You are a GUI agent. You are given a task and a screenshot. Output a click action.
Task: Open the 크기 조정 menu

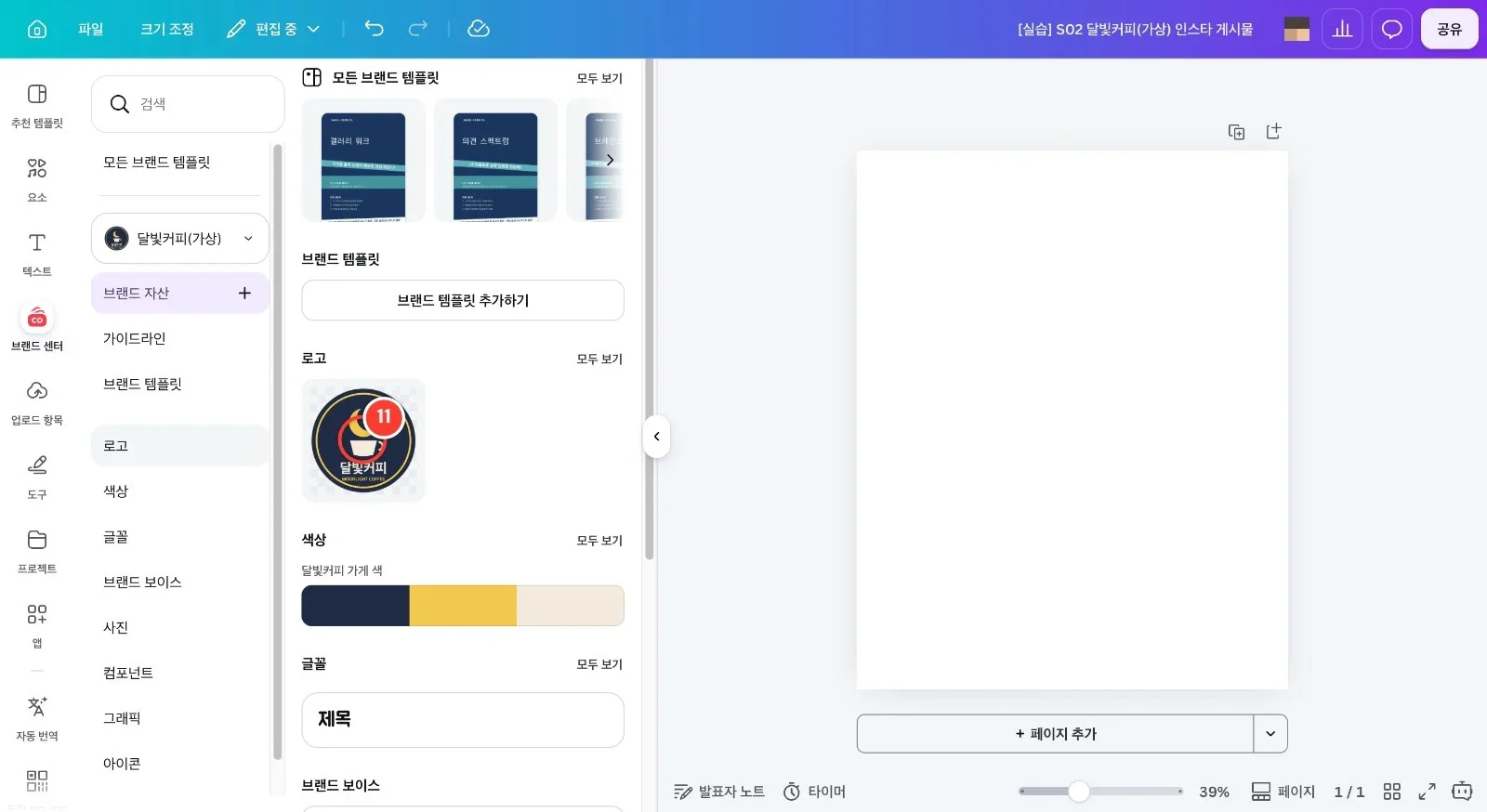[x=167, y=29]
